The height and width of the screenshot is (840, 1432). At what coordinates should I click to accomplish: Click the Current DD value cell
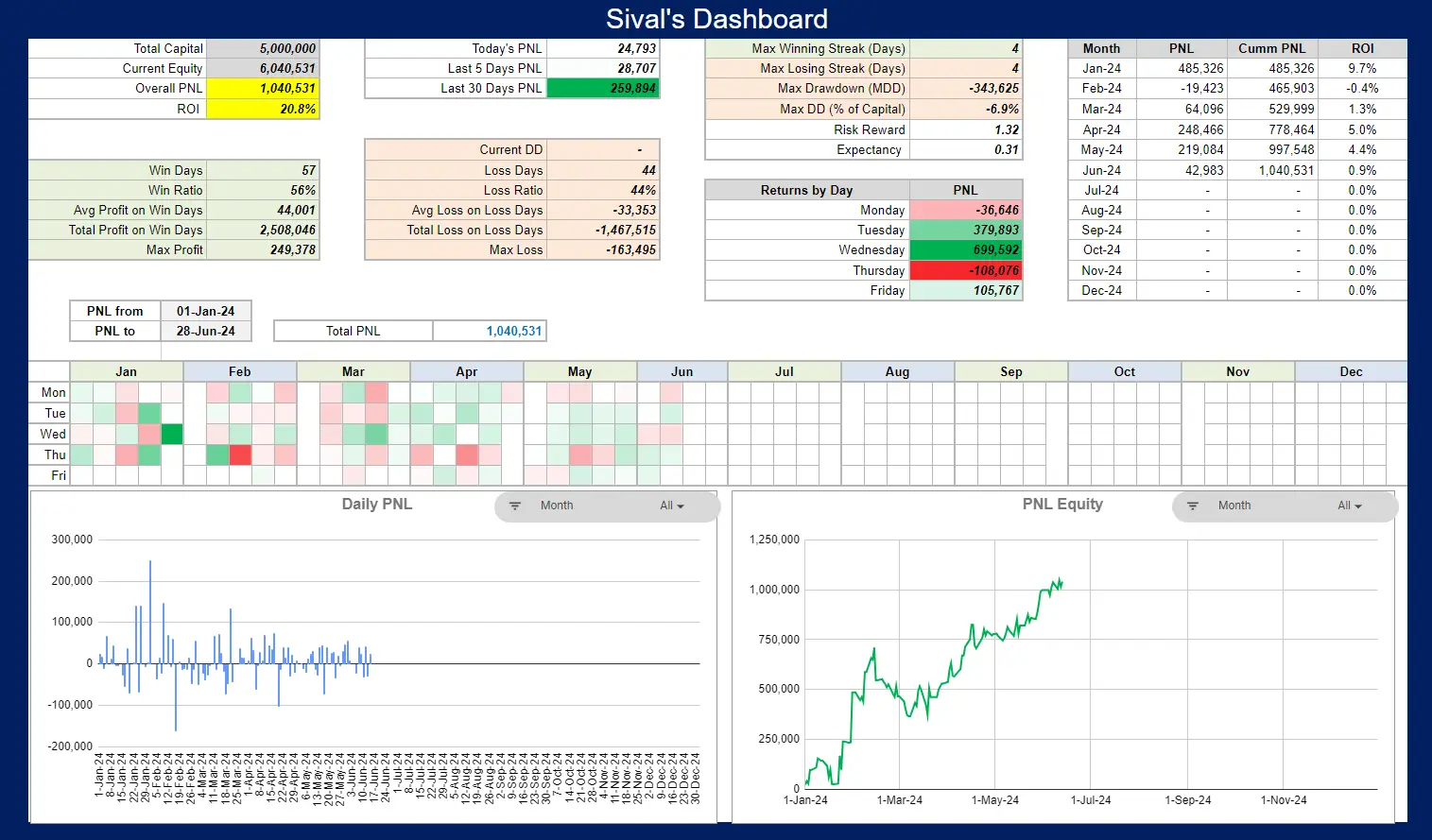pyautogui.click(x=602, y=149)
